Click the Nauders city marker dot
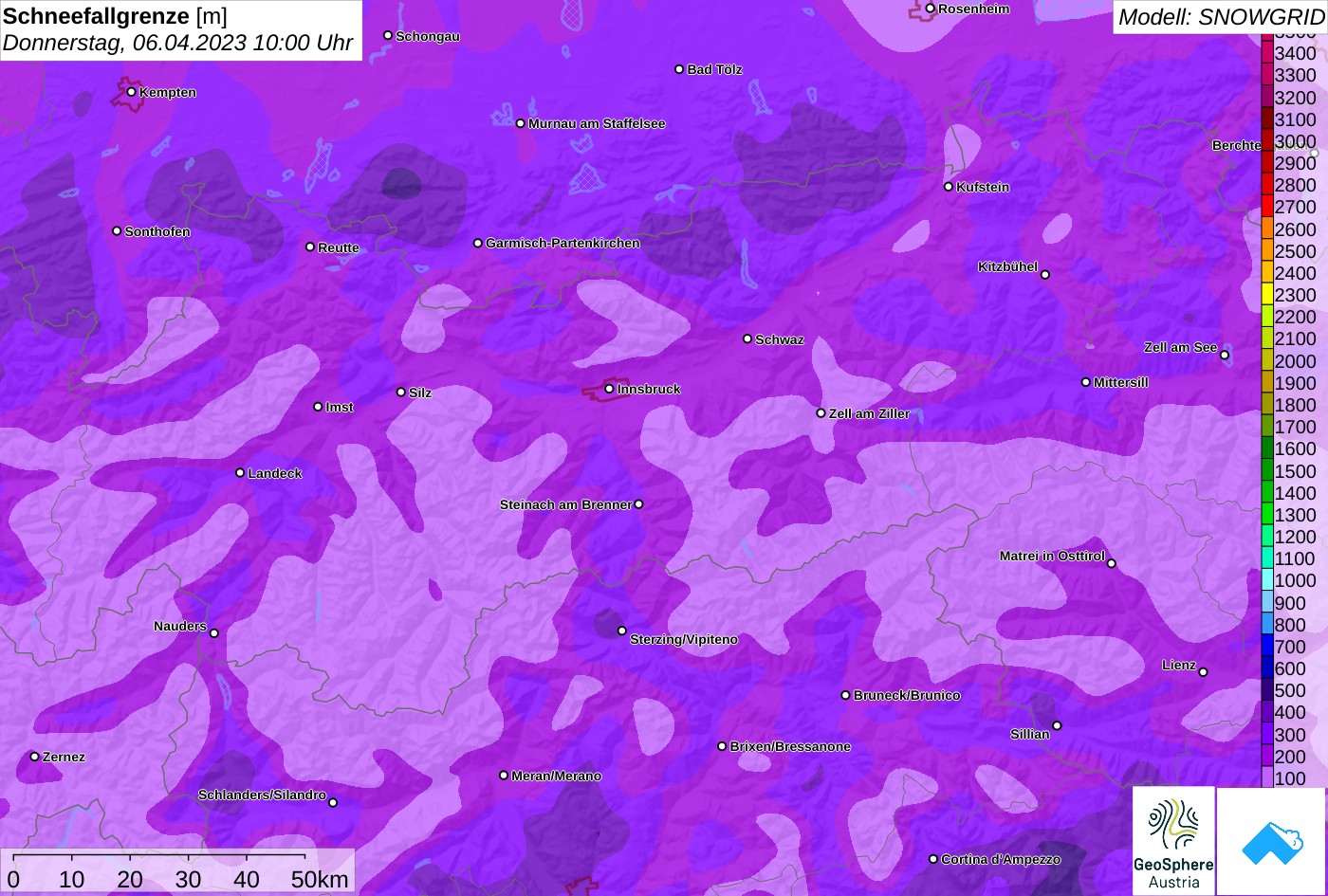The height and width of the screenshot is (896, 1328). click(x=214, y=633)
